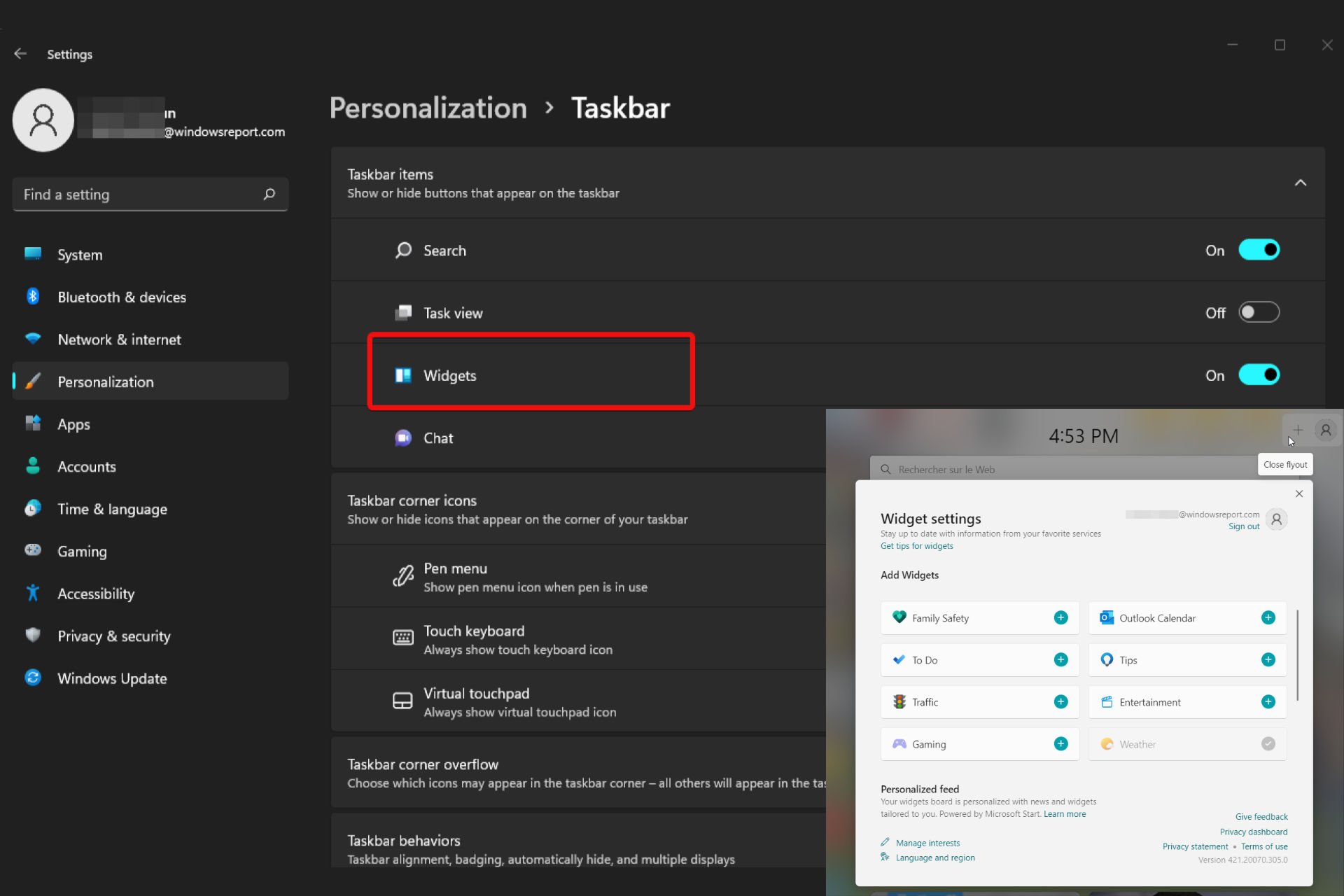
Task: Click the Touch keyboard icon
Action: coord(402,637)
